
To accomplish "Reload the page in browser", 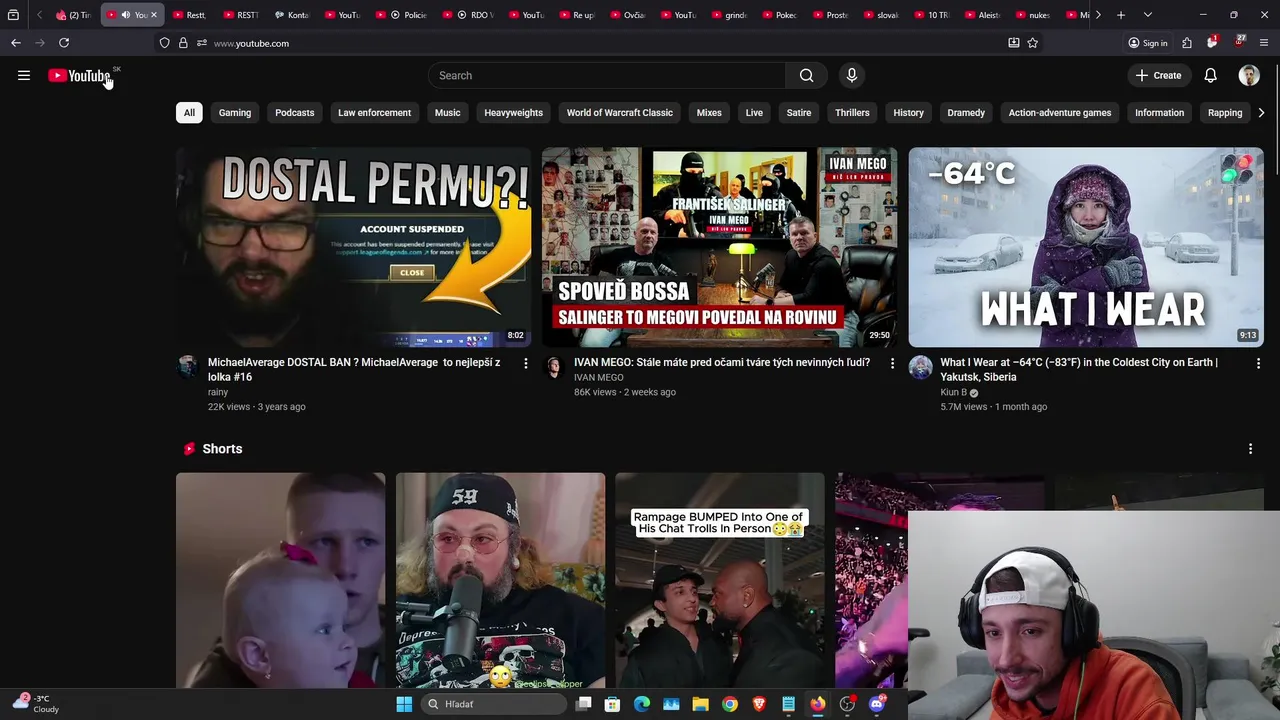I will (x=64, y=43).
